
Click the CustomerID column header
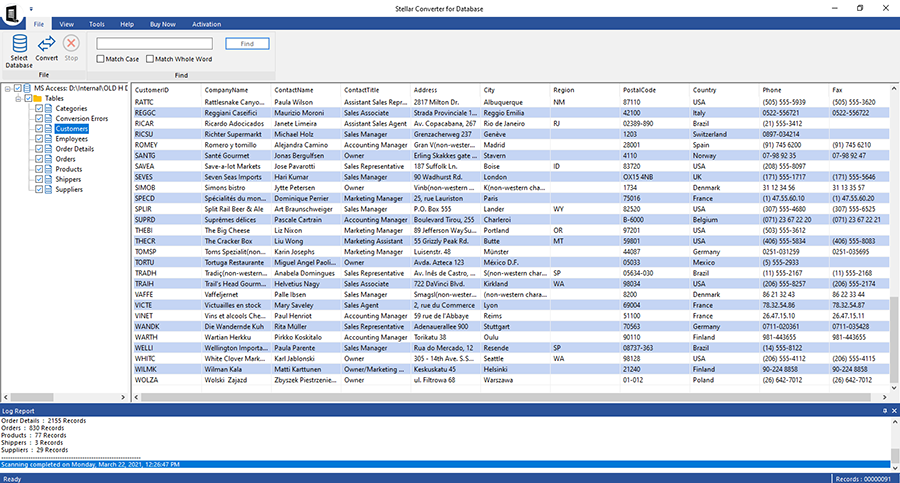(x=167, y=90)
